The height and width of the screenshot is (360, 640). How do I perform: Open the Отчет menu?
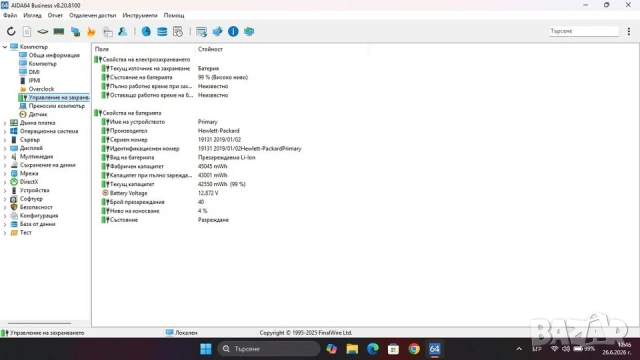coord(55,16)
